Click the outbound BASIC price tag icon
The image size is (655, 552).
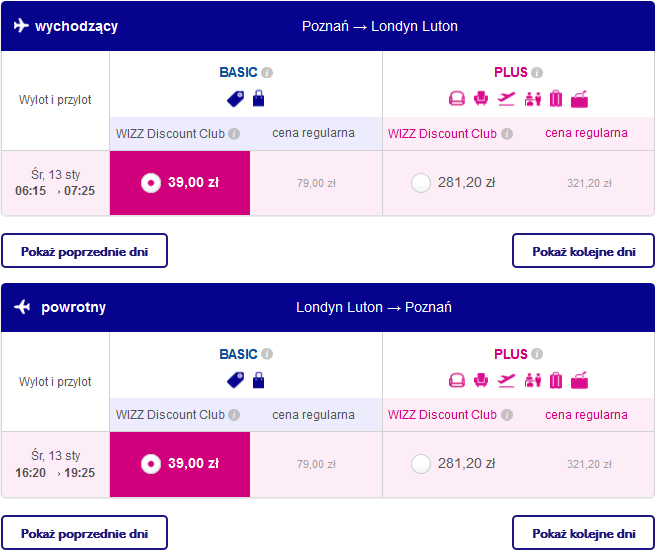(236, 98)
